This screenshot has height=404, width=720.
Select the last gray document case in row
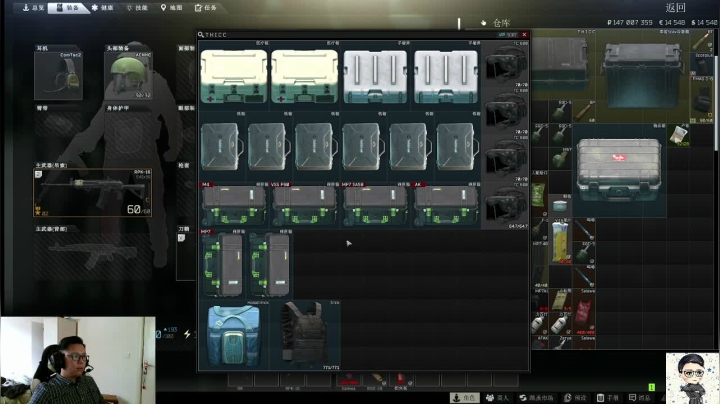click(x=457, y=146)
